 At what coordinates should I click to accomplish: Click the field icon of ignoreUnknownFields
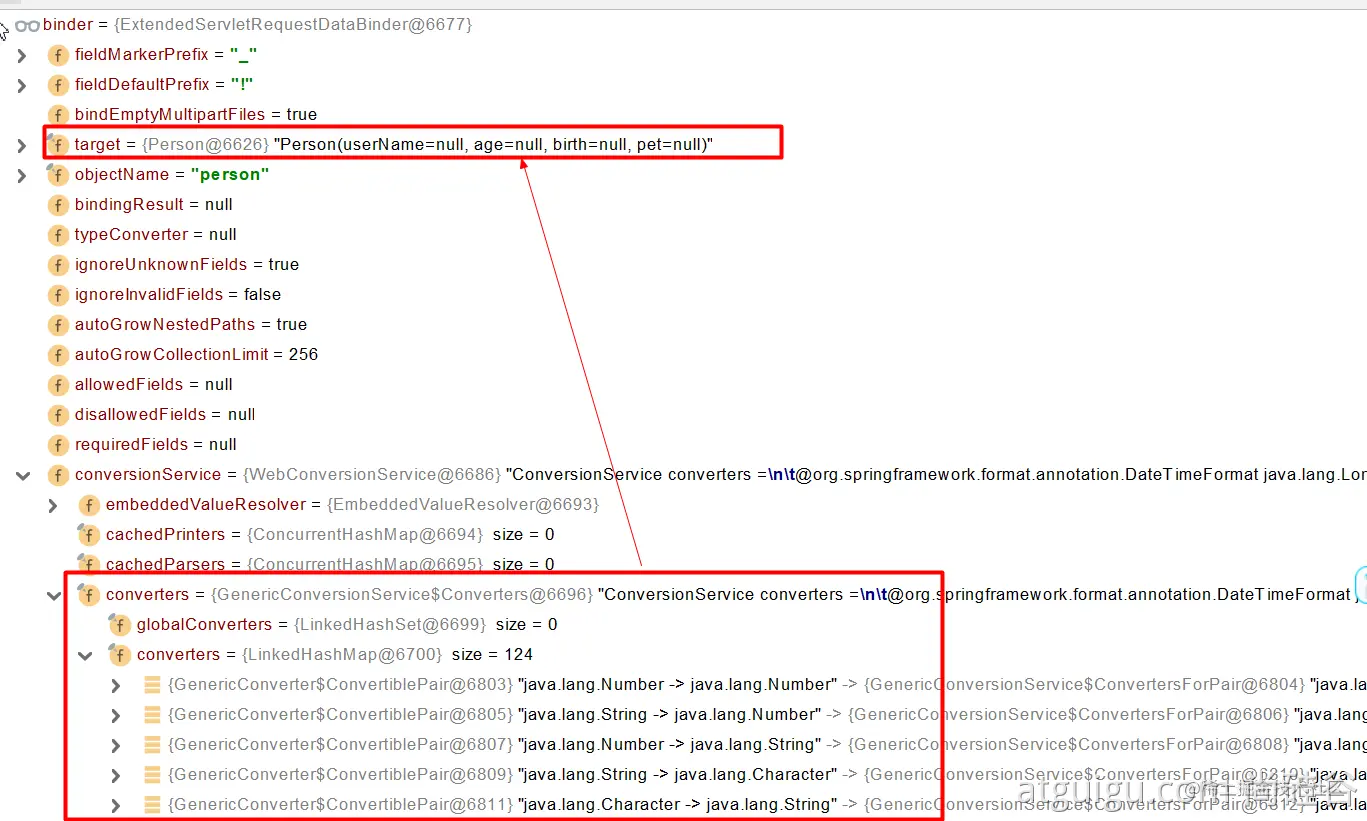point(58,265)
